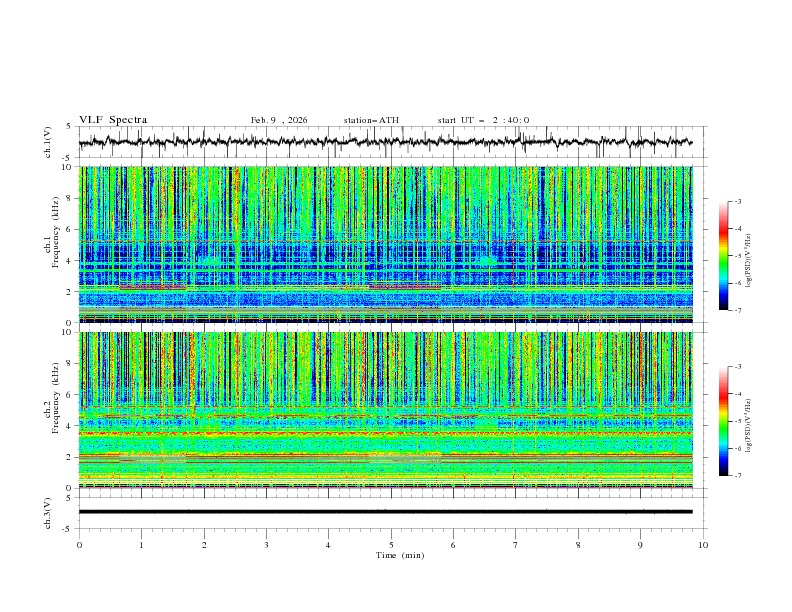This screenshot has height=612, width=792.
Task: Select the 0 minute tick on Time axis
Action: point(79,544)
